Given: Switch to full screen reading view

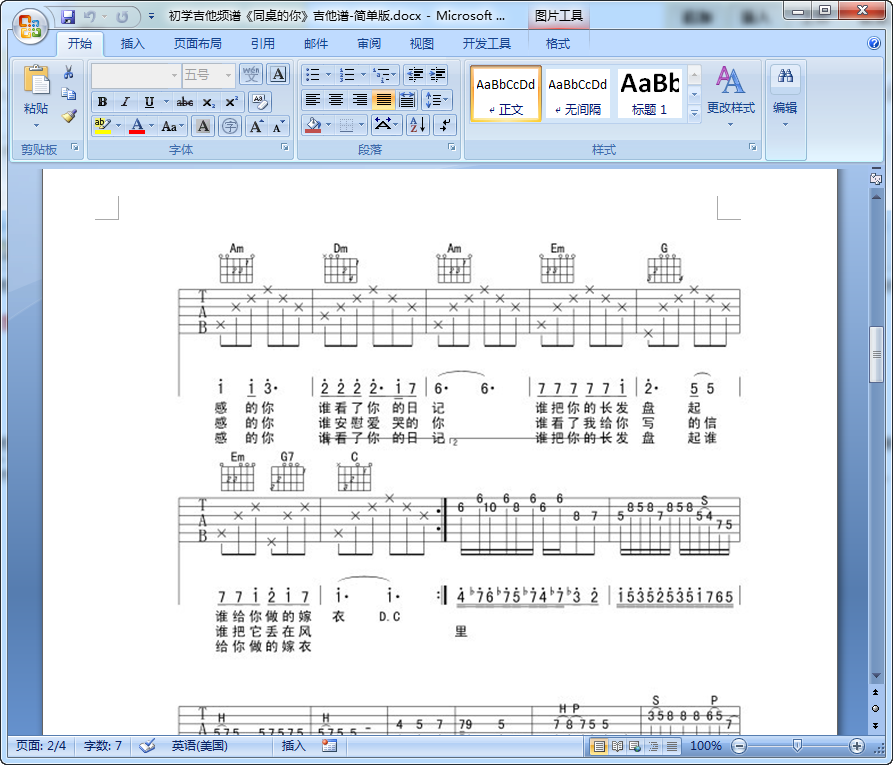Looking at the screenshot, I should (x=617, y=746).
